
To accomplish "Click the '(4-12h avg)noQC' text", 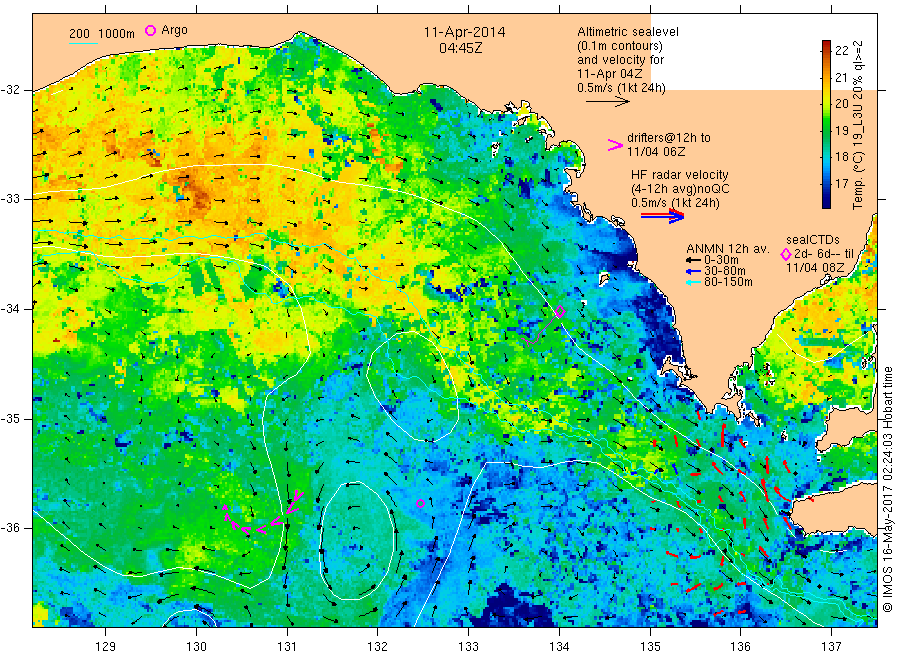I will [680, 189].
